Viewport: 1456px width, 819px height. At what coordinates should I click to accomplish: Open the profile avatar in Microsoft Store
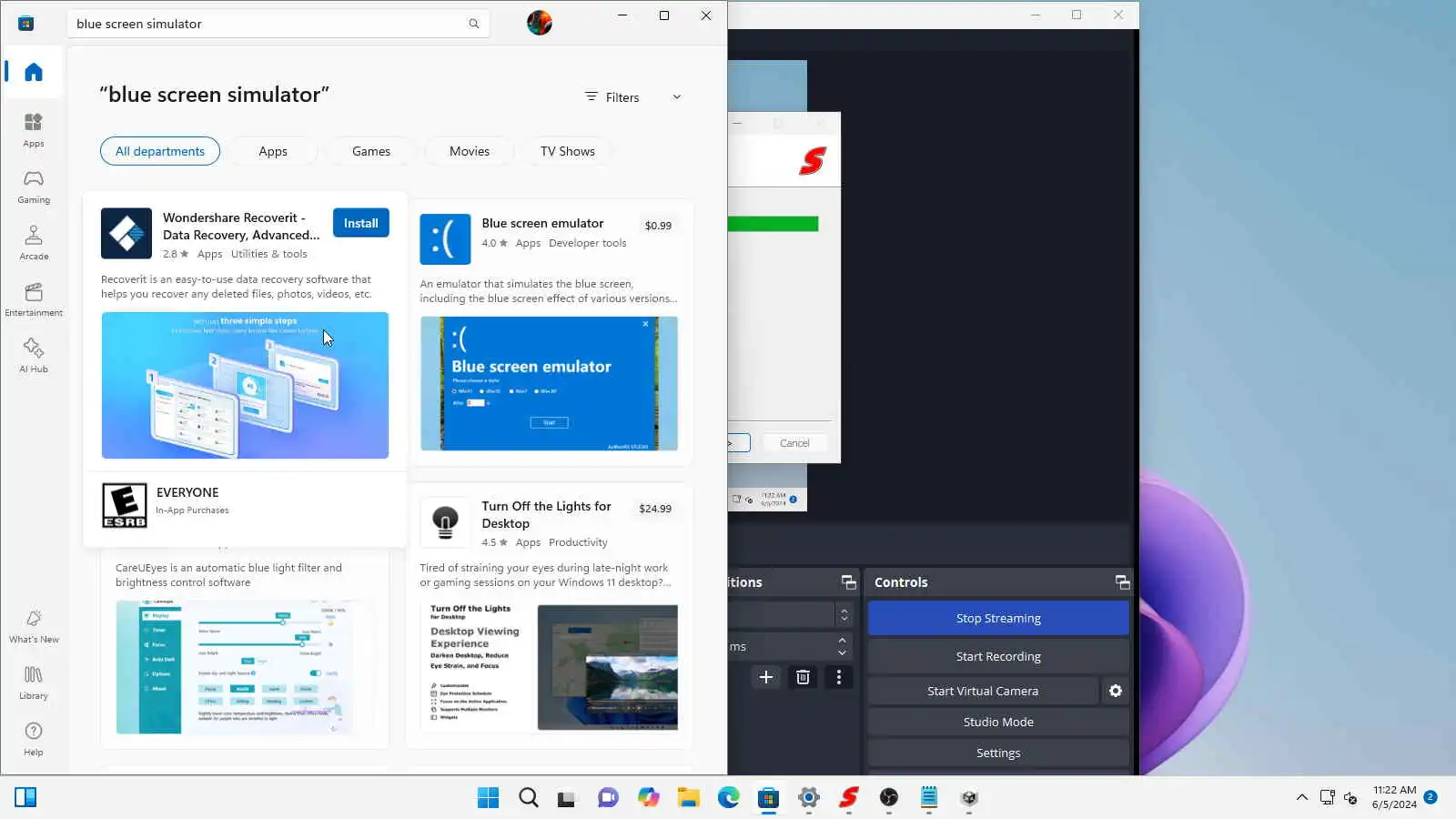pyautogui.click(x=540, y=23)
